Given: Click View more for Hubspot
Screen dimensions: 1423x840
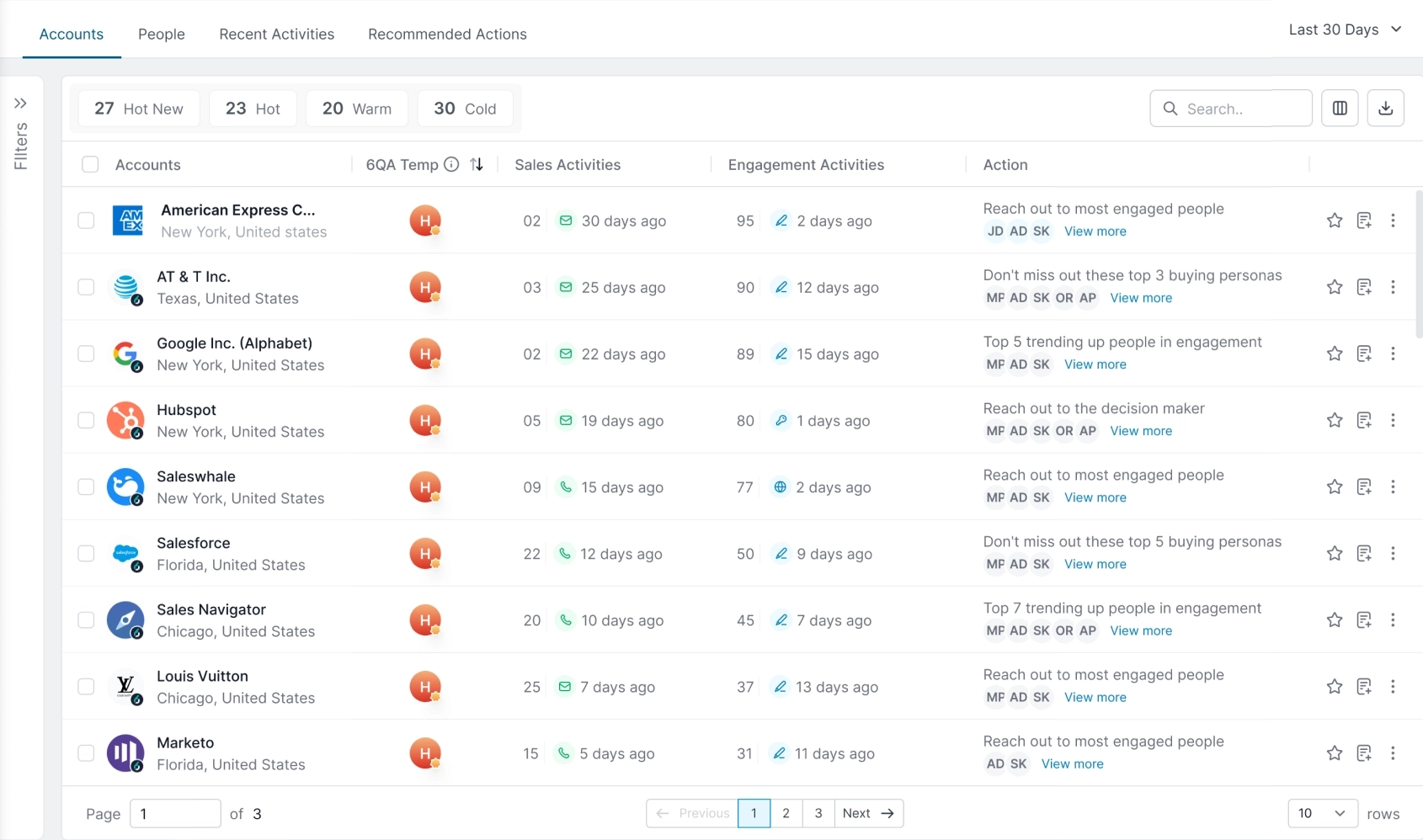Looking at the screenshot, I should pos(1141,431).
